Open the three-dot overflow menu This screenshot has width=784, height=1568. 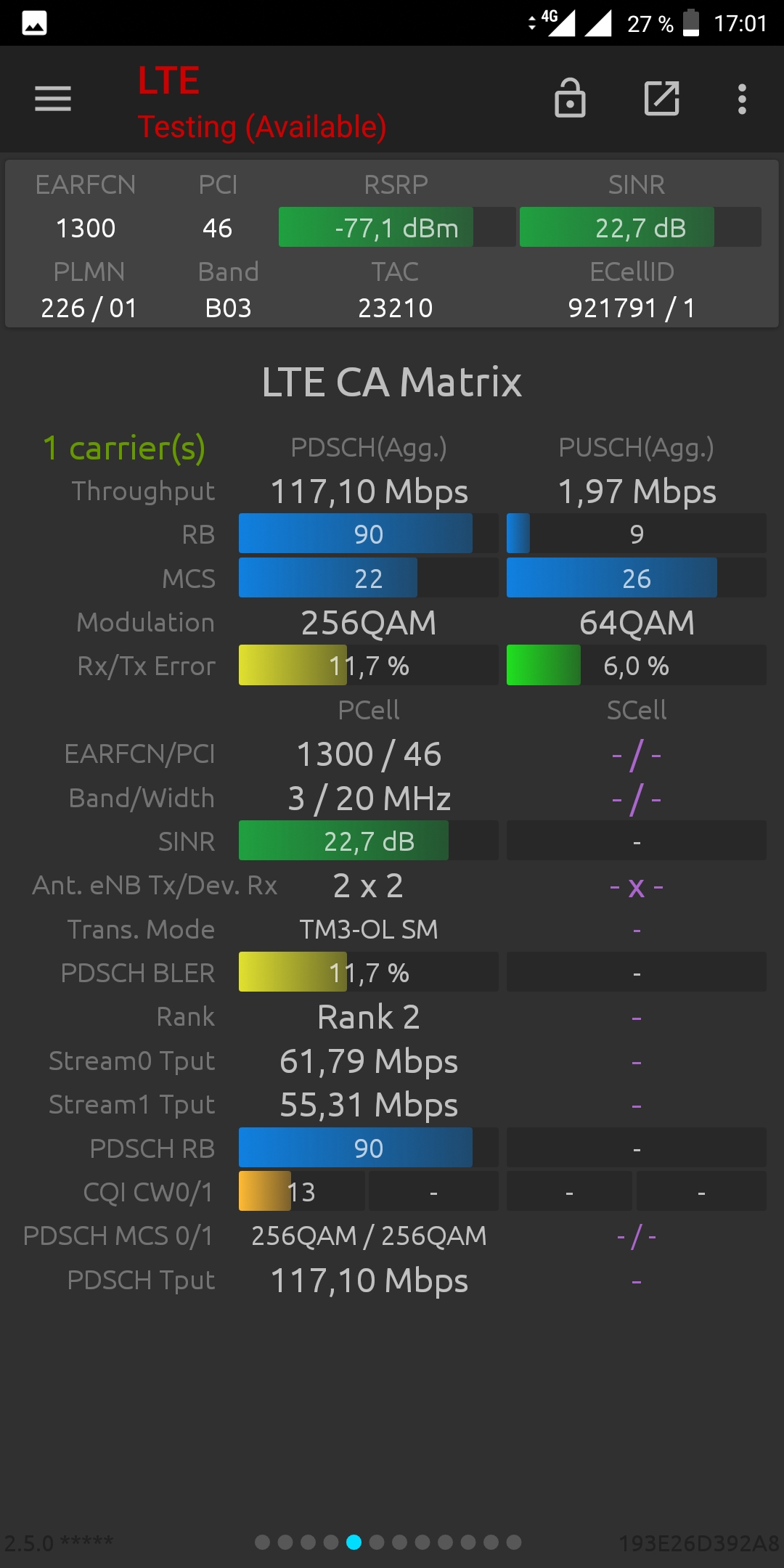pos(742,99)
